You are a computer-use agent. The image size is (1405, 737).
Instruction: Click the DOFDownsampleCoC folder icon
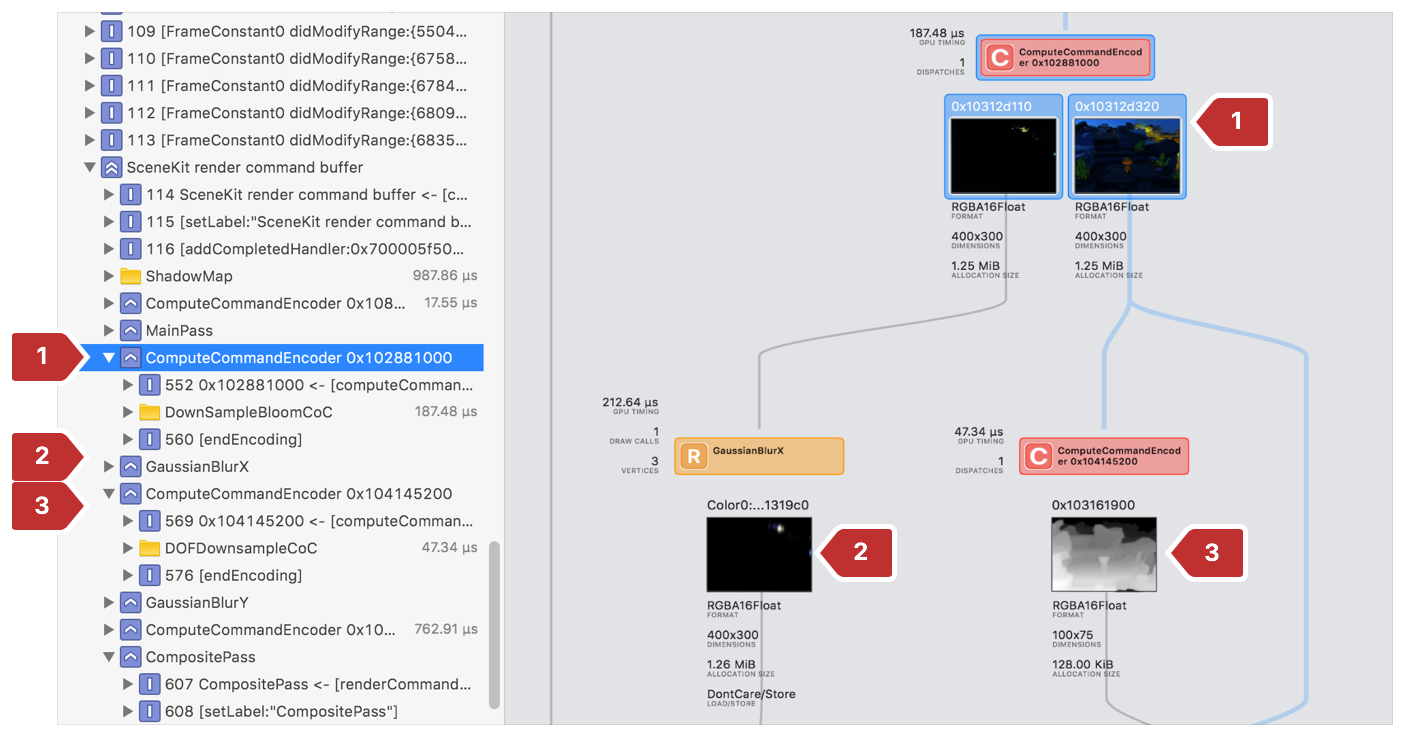(x=149, y=548)
